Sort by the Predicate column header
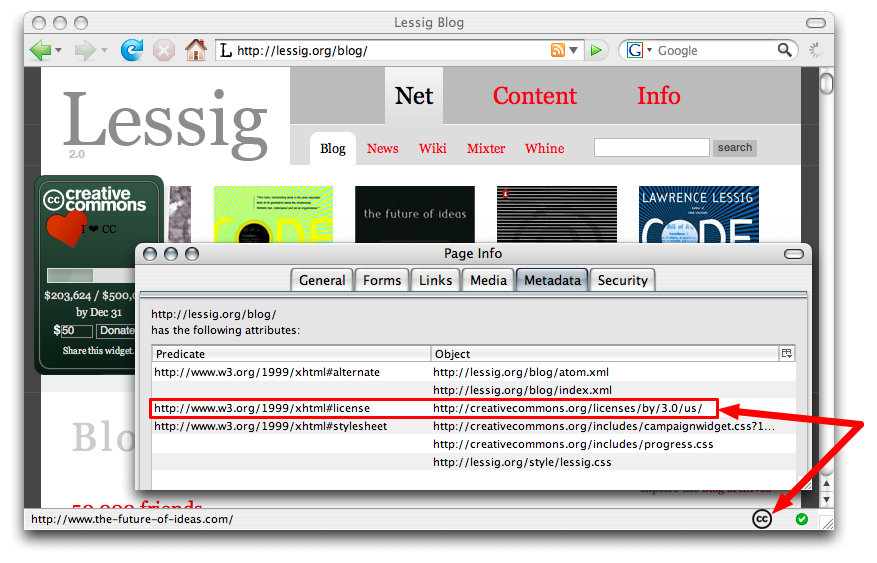This screenshot has height=563, width=877. [291, 354]
